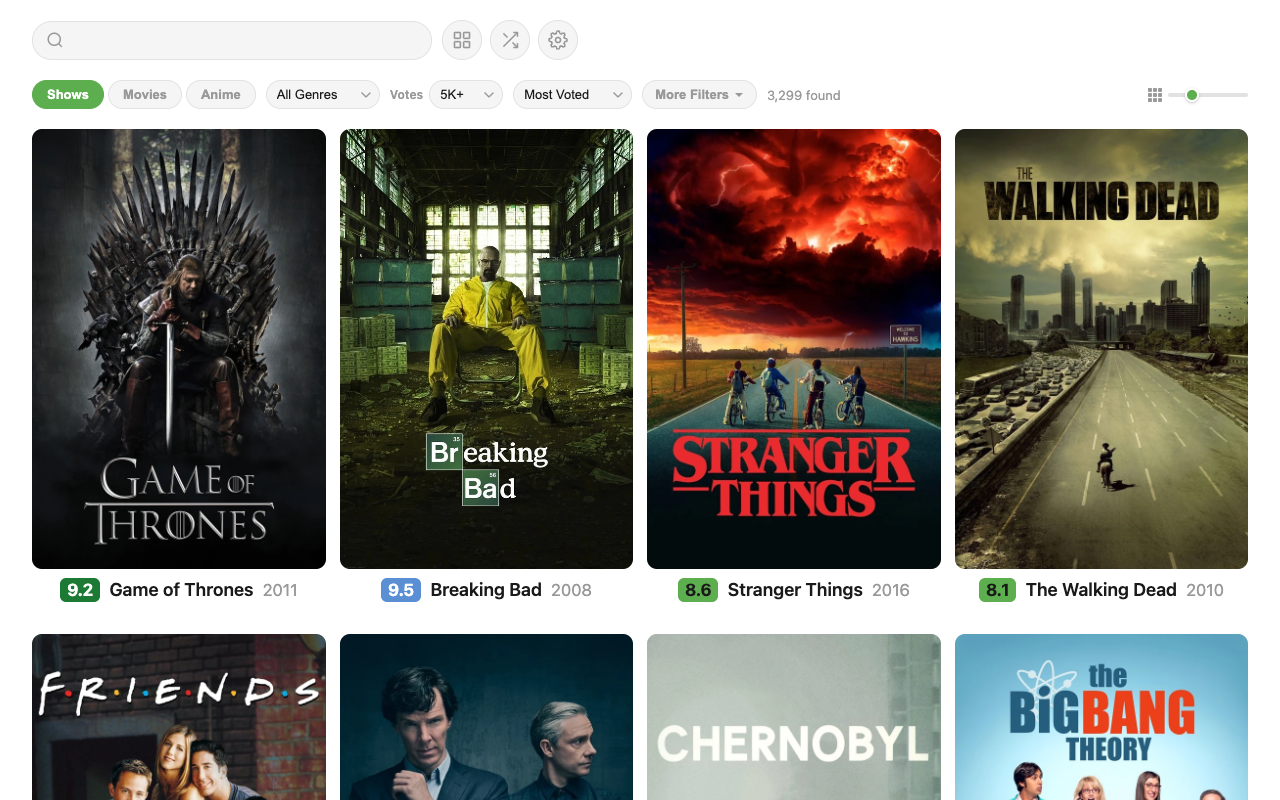Select the Game of Thrones 9.2 rating badge
This screenshot has width=1280, height=800.
80,590
